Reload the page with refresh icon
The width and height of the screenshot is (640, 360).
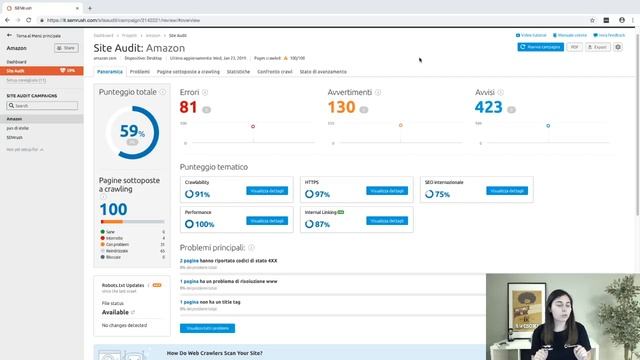[x=29, y=20]
